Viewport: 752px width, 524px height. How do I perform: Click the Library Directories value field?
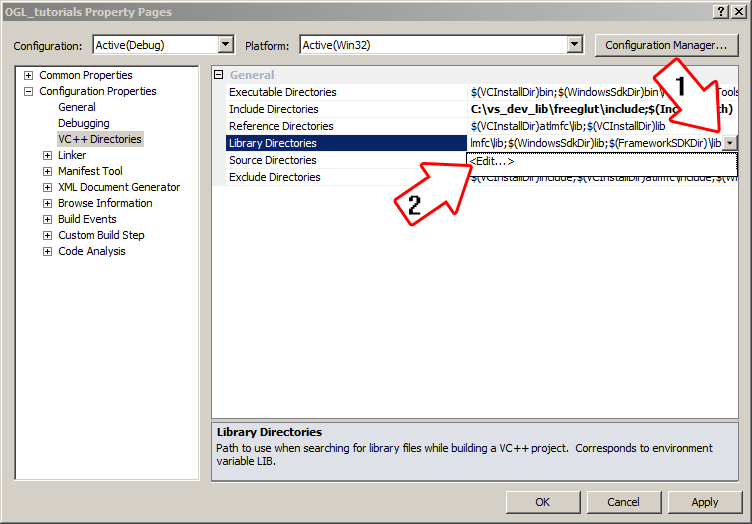point(595,143)
